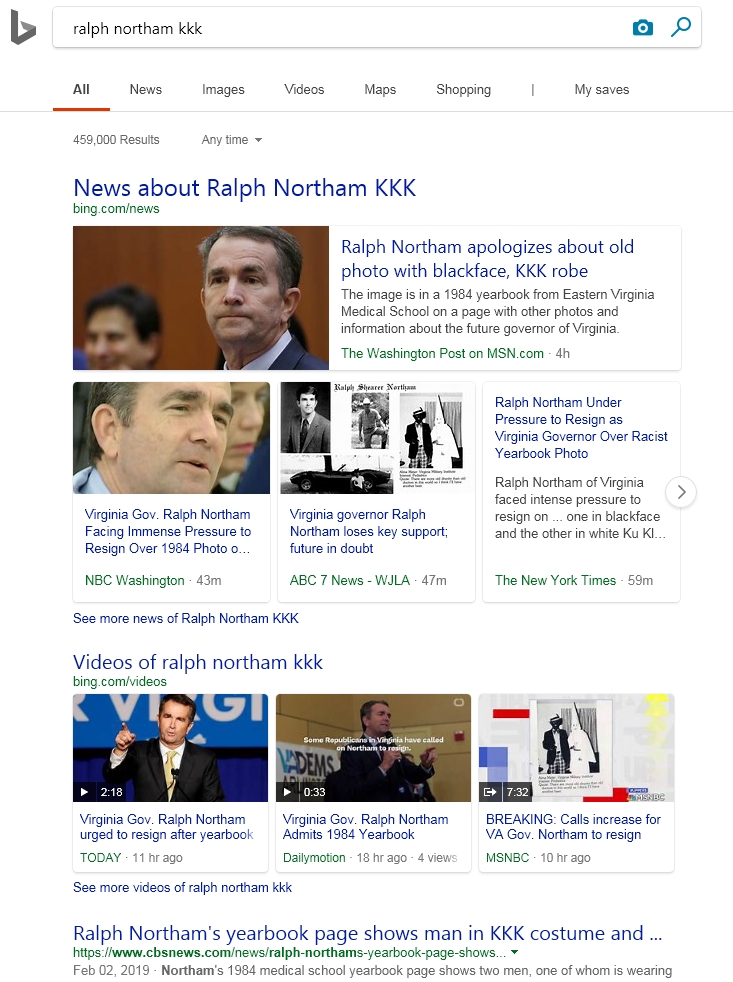Open the Maps tab

pos(380,90)
